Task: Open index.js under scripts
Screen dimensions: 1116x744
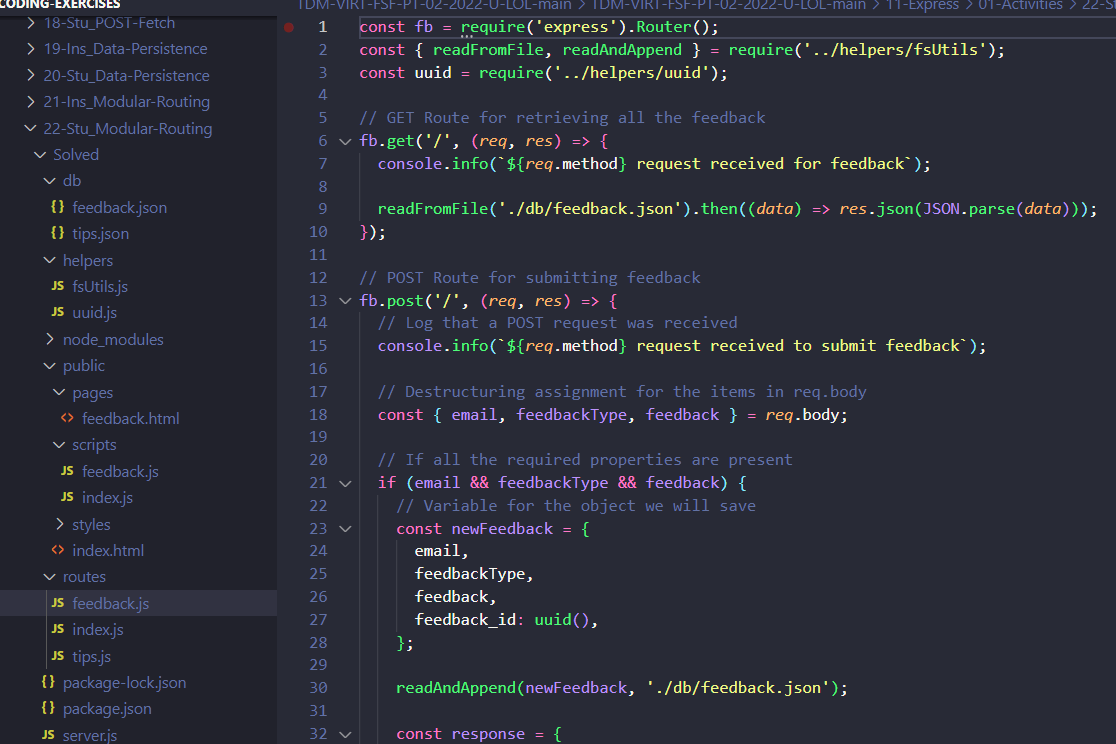Action: pos(107,498)
